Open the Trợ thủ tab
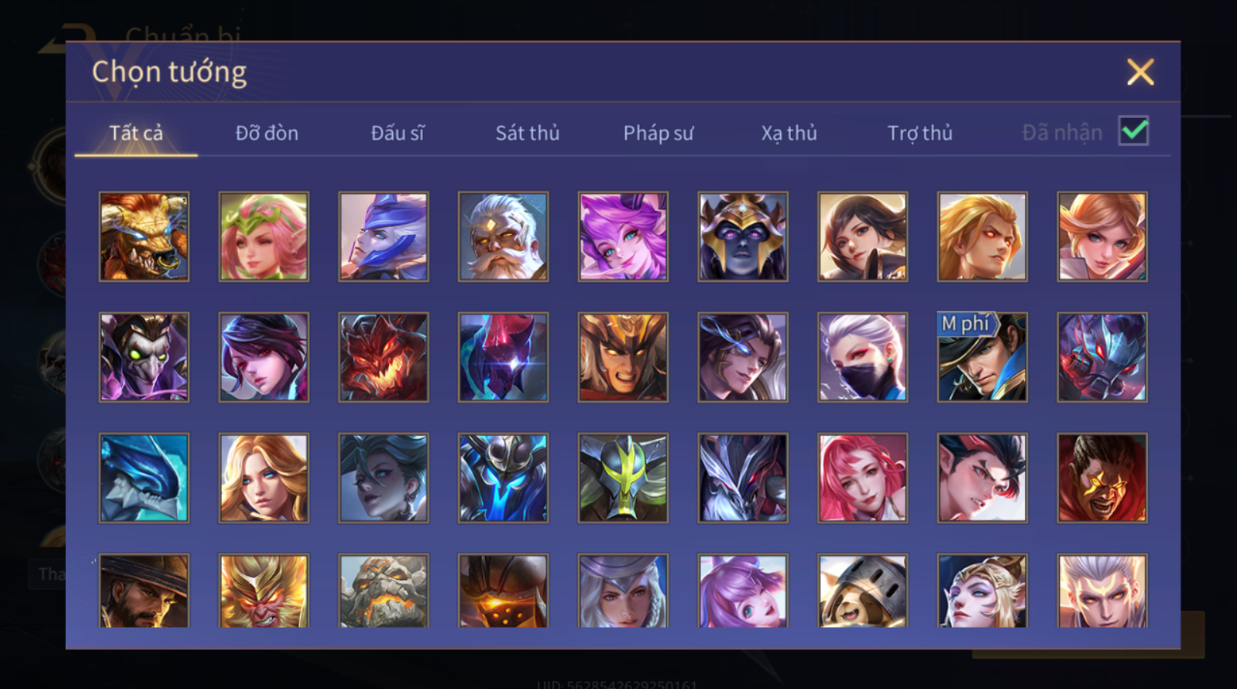Screen dimensions: 1237x689 coord(920,133)
